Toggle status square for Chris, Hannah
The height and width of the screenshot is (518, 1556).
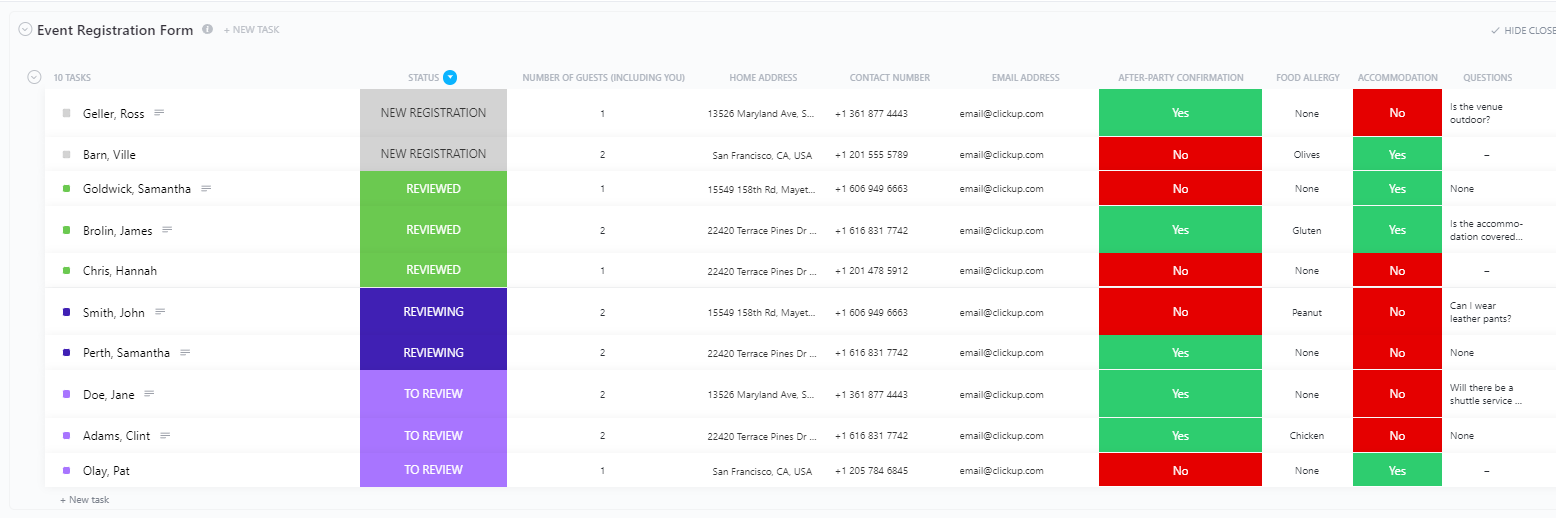click(66, 271)
